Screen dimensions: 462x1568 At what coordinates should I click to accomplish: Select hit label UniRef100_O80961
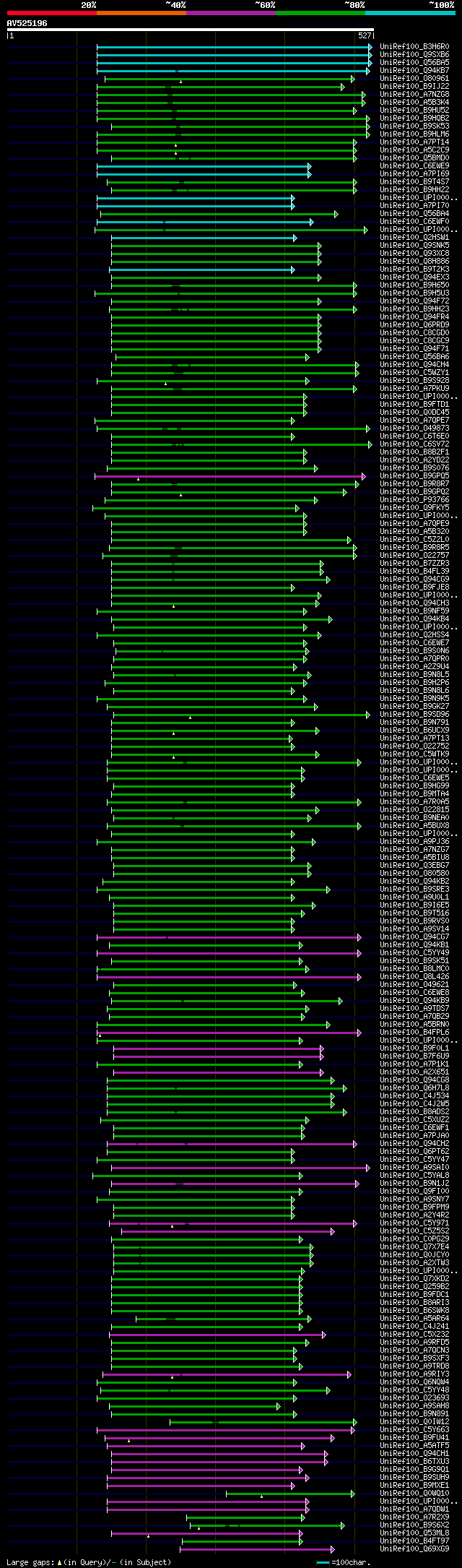(414, 79)
